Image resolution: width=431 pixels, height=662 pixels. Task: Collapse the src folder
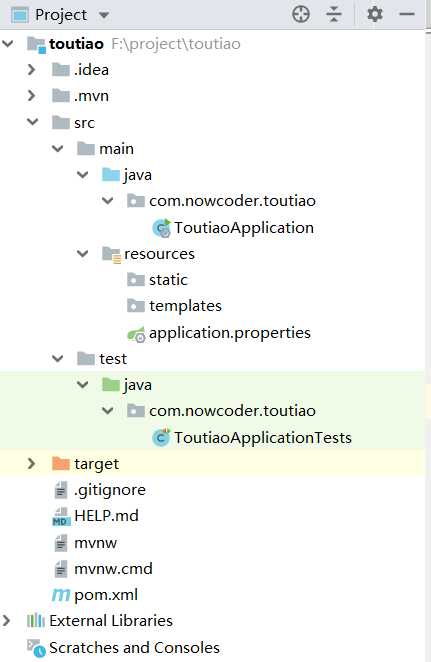coord(33,122)
